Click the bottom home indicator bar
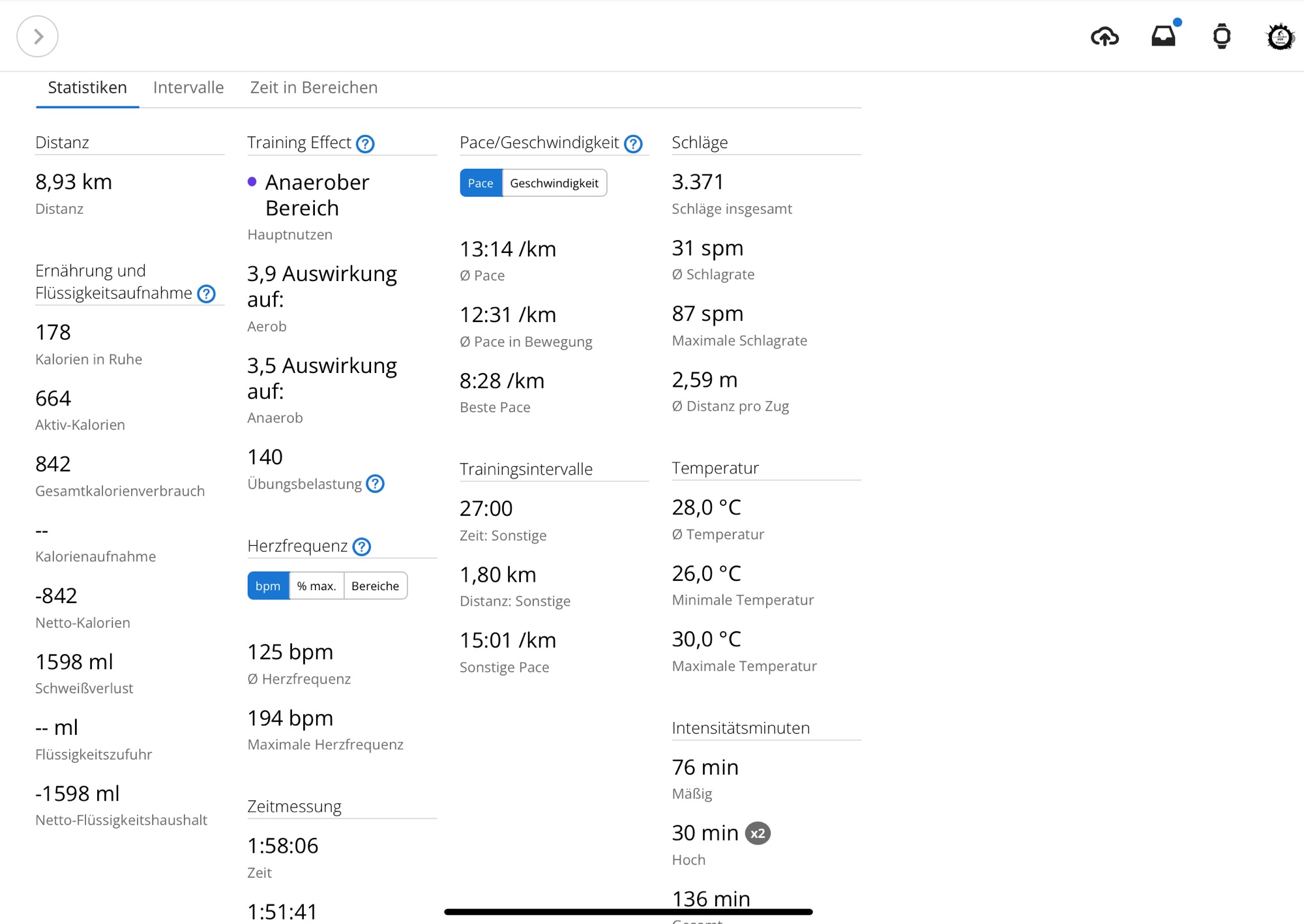 [x=628, y=912]
